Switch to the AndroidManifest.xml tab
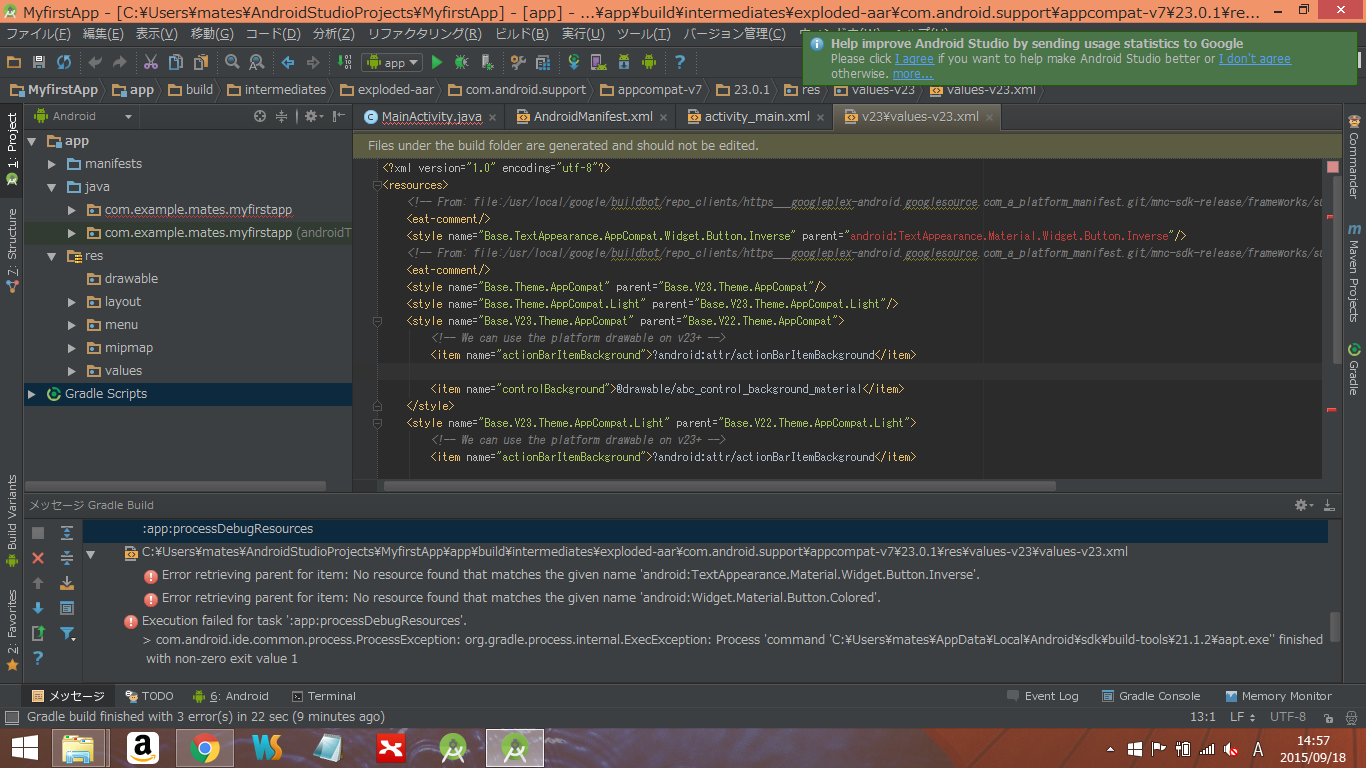This screenshot has height=768, width=1366. pyautogui.click(x=592, y=117)
